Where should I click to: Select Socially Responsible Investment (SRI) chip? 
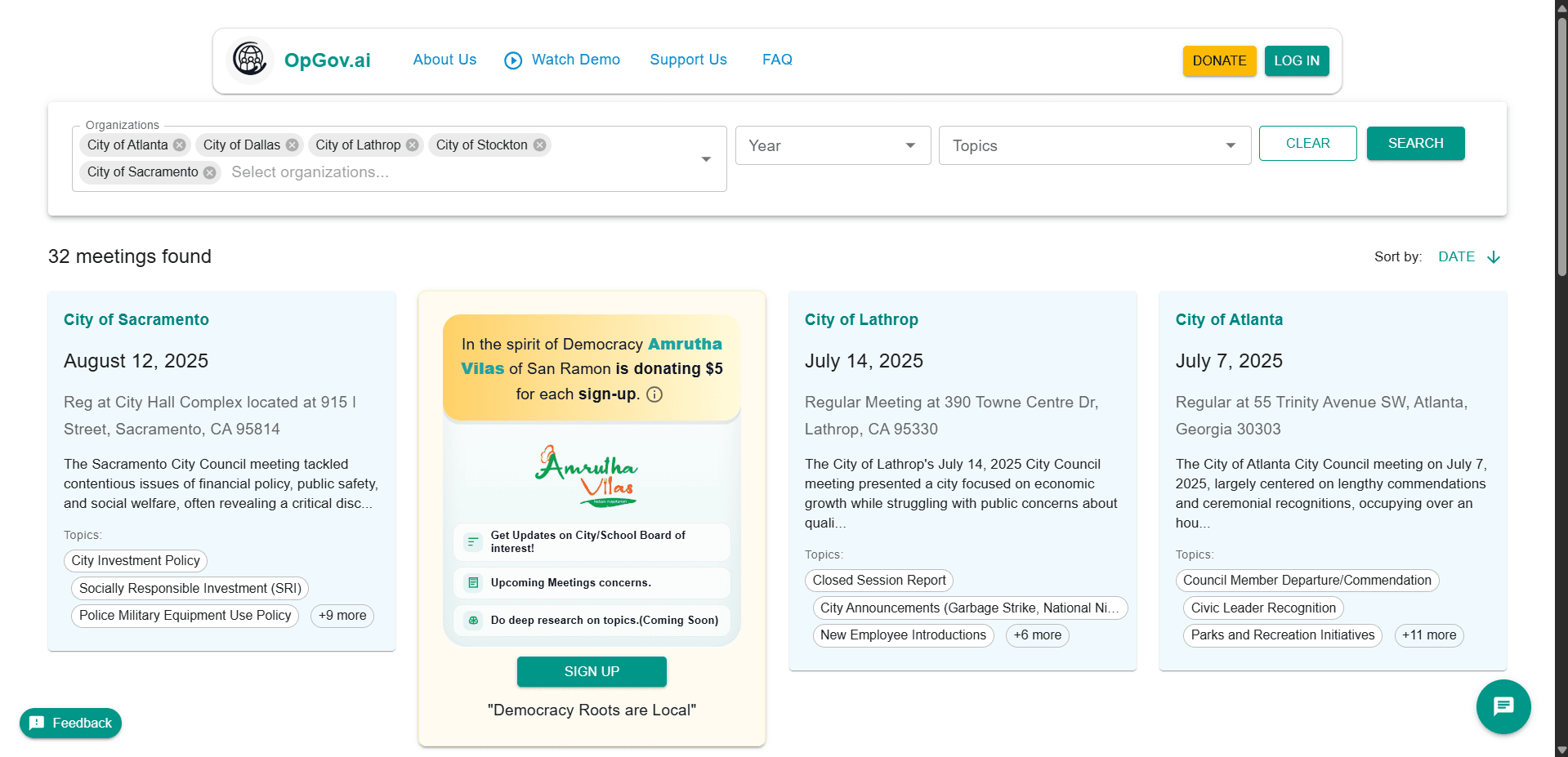click(190, 589)
